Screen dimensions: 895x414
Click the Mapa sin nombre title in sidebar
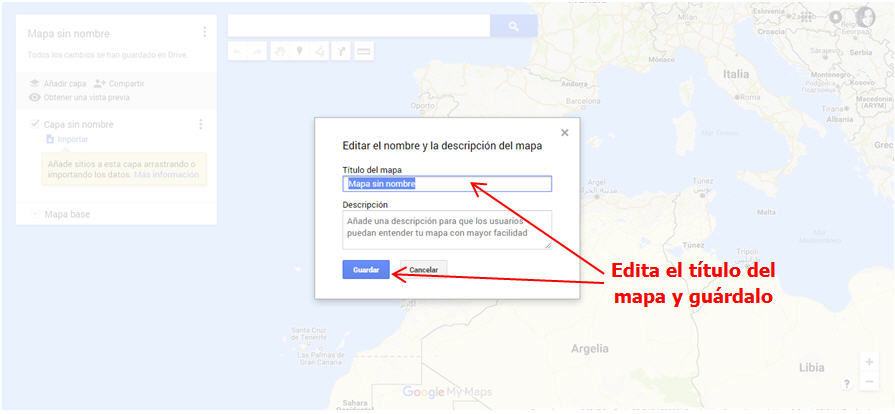(x=68, y=34)
